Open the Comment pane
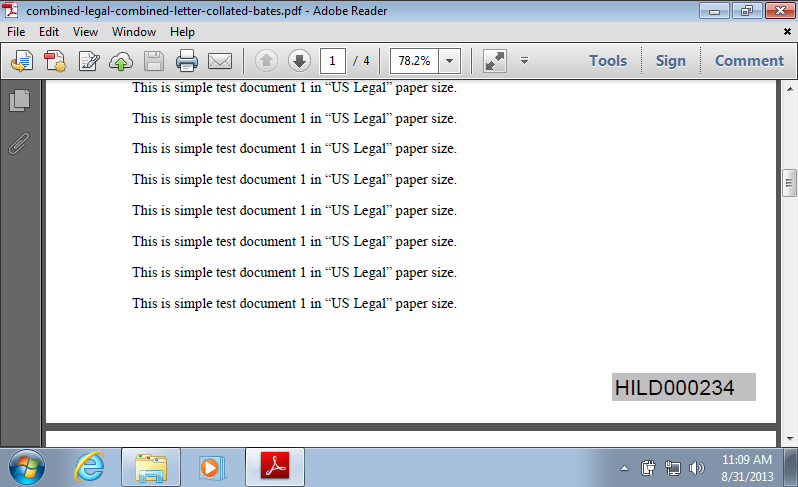 (749, 61)
